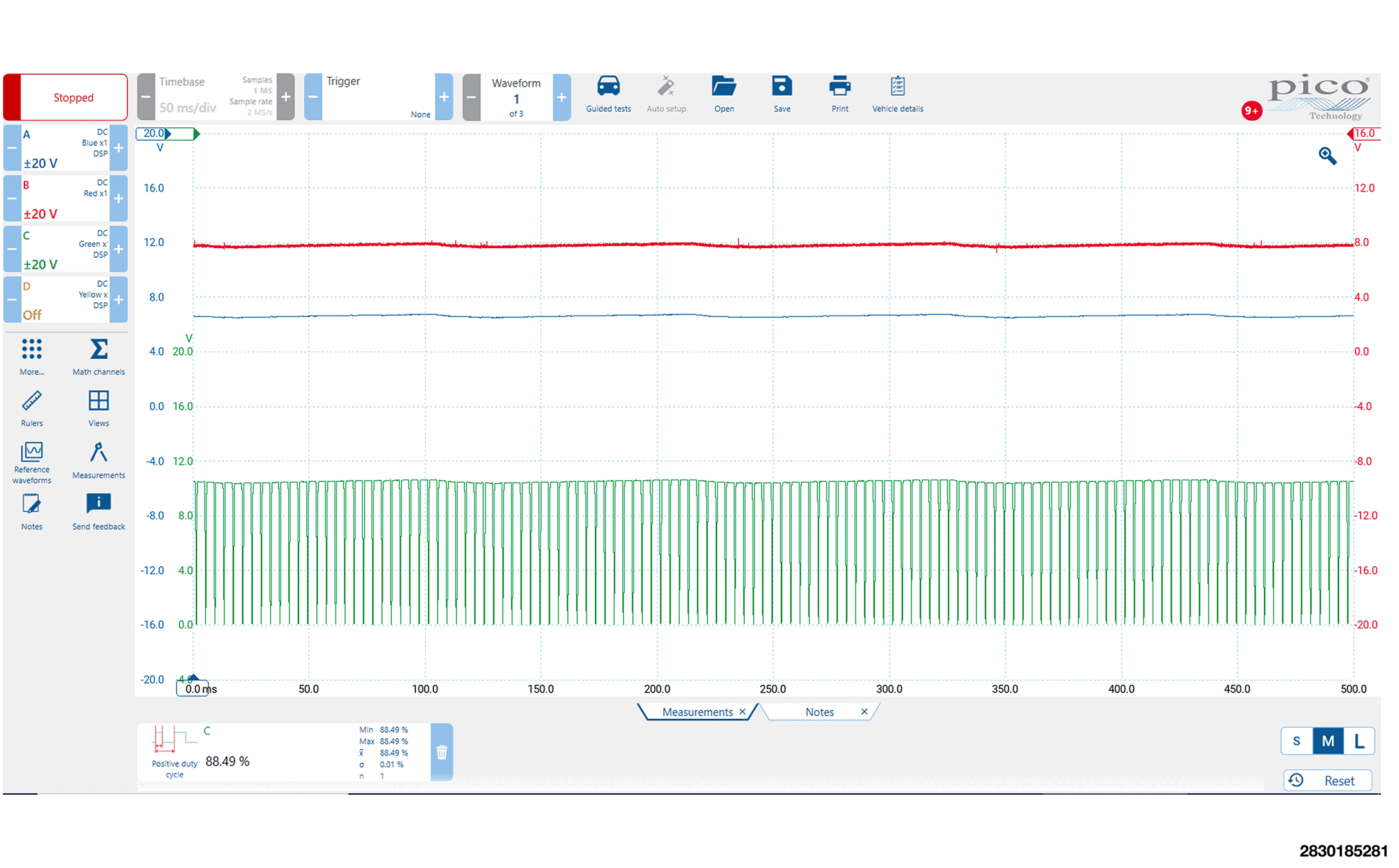Switch to the Notes tab
This screenshot has width=1399, height=868.
[x=819, y=712]
